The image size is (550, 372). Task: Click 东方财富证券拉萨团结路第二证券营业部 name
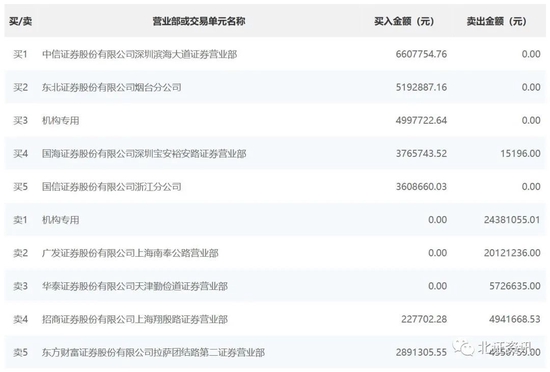point(154,352)
